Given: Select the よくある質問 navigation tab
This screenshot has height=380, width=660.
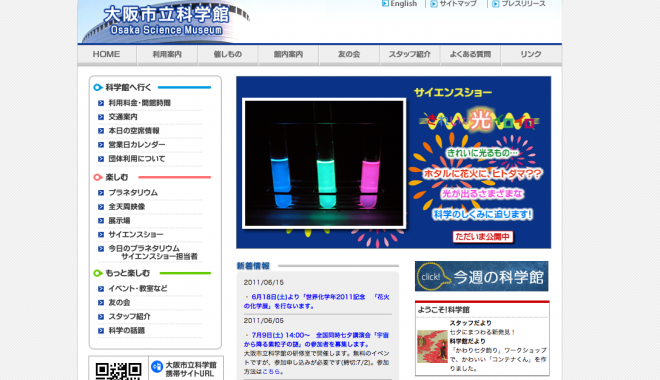Looking at the screenshot, I should click(x=470, y=55).
